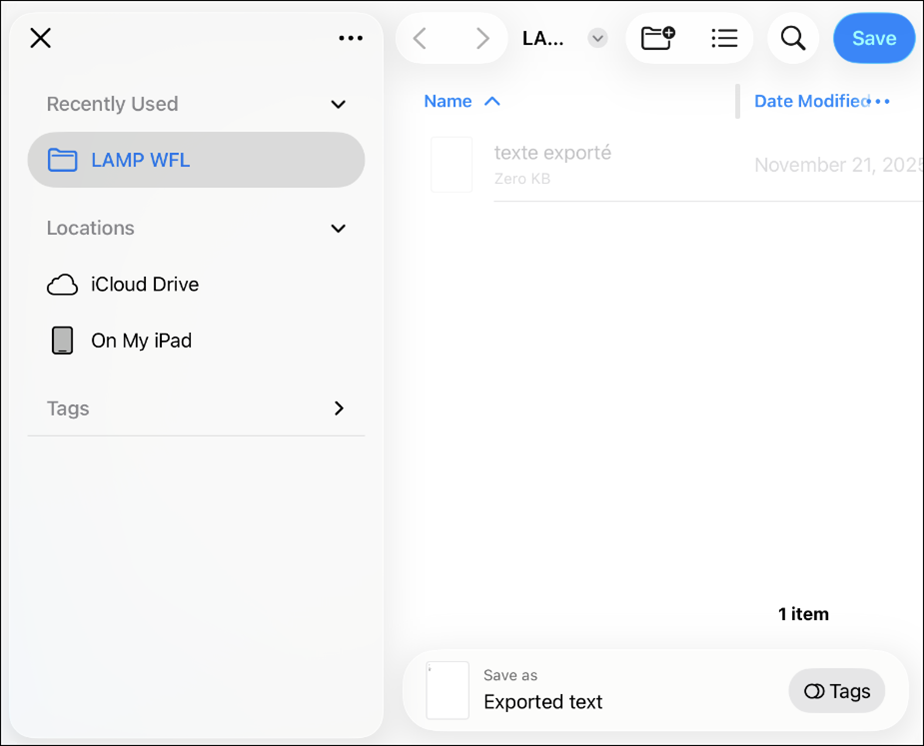Click the Save button
This screenshot has height=746, width=924.
point(873,38)
